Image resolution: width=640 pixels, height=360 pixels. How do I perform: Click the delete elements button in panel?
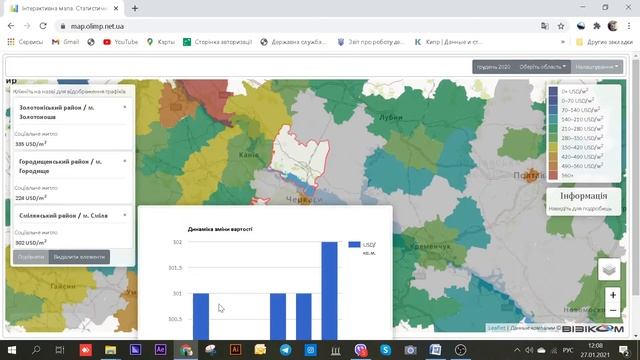(79, 257)
